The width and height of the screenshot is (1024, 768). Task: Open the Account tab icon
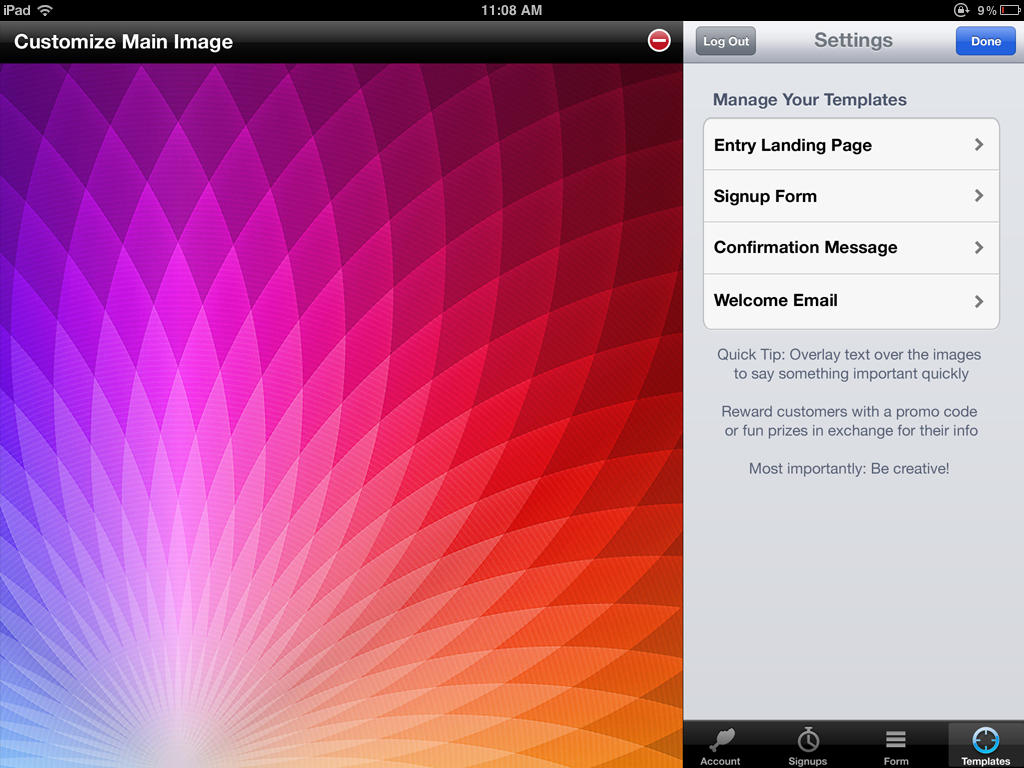point(720,740)
